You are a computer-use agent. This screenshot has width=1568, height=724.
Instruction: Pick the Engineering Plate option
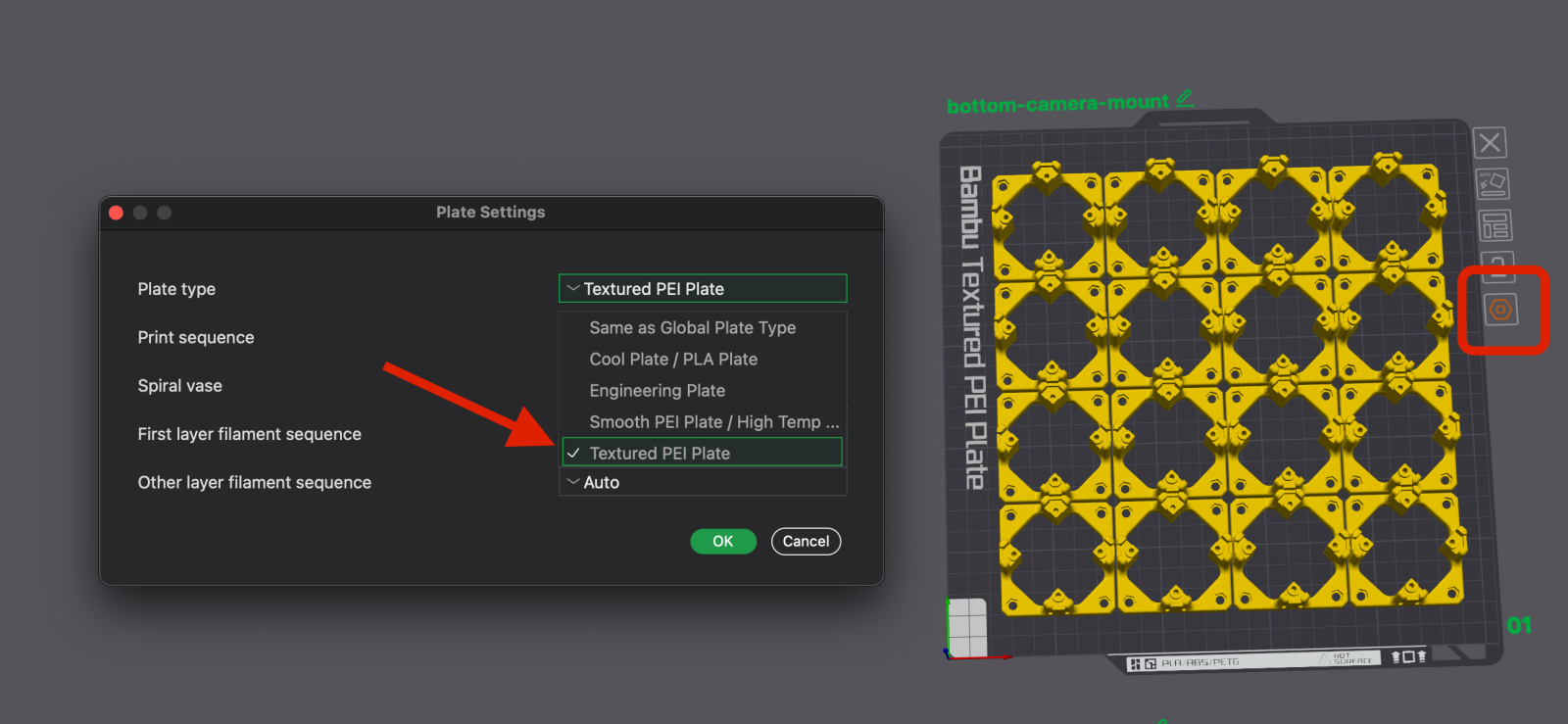click(657, 391)
